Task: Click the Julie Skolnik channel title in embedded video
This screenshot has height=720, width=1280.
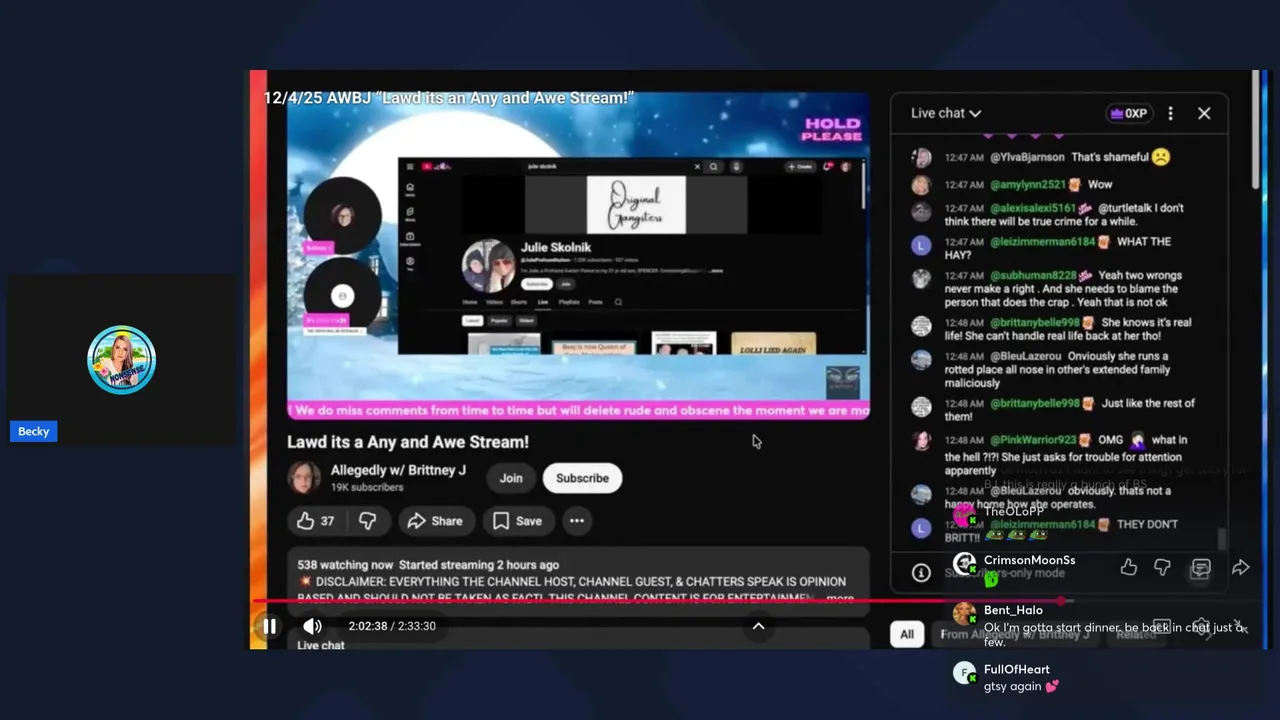Action: click(x=556, y=247)
